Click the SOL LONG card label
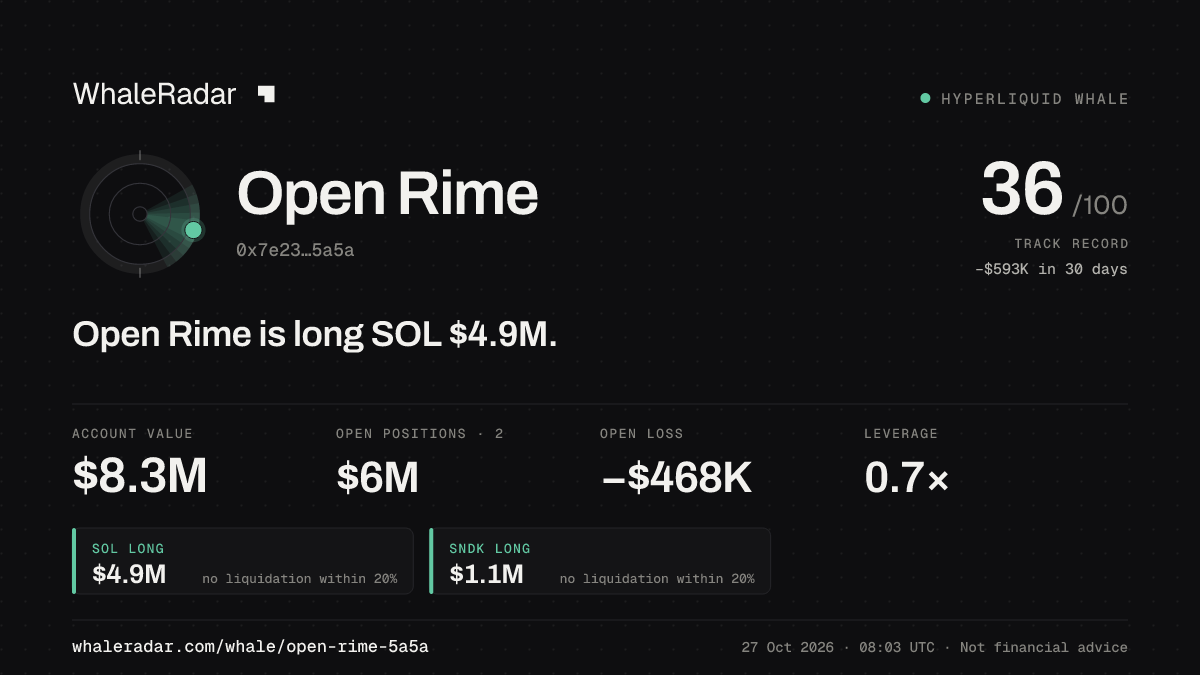 128,549
